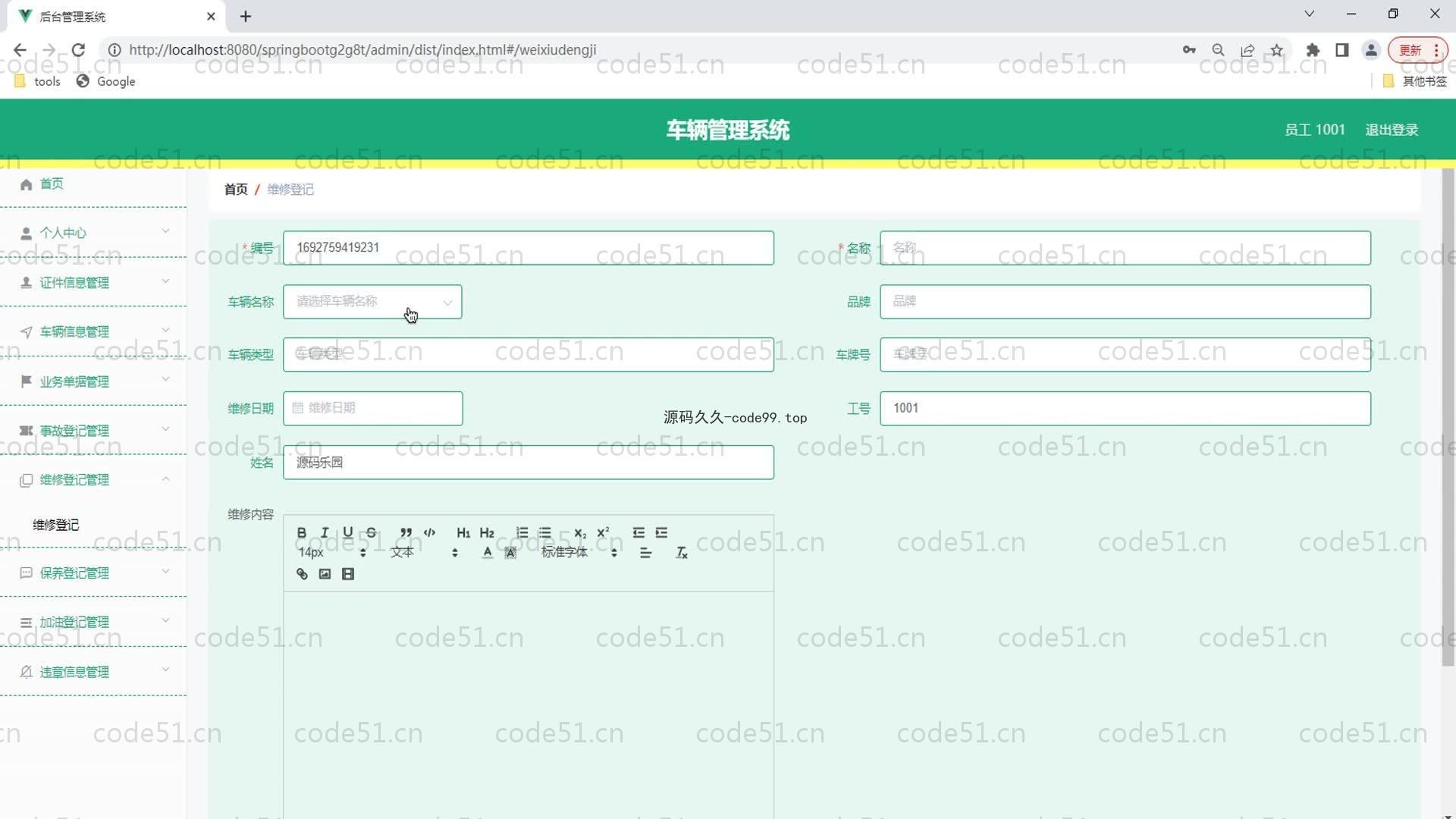Viewport: 1456px width, 819px height.
Task: Open the 车辆名称 select dropdown
Action: [372, 302]
